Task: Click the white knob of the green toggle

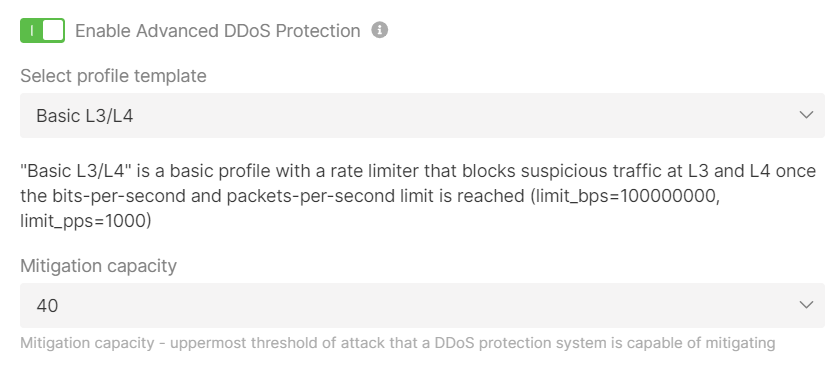Action: tap(53, 31)
